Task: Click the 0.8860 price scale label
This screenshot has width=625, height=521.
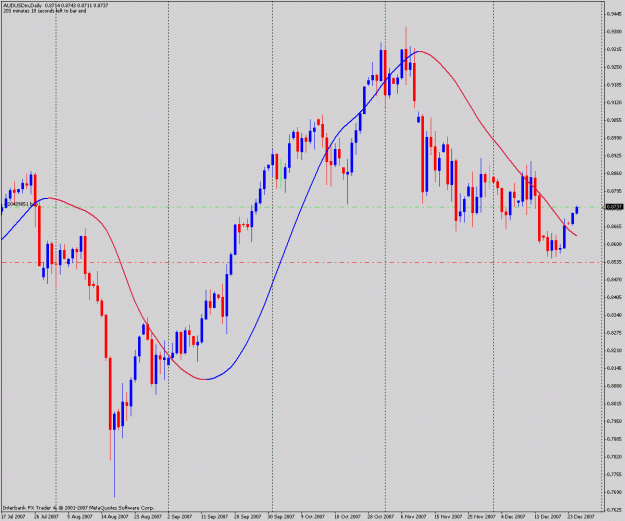Action: tap(614, 173)
